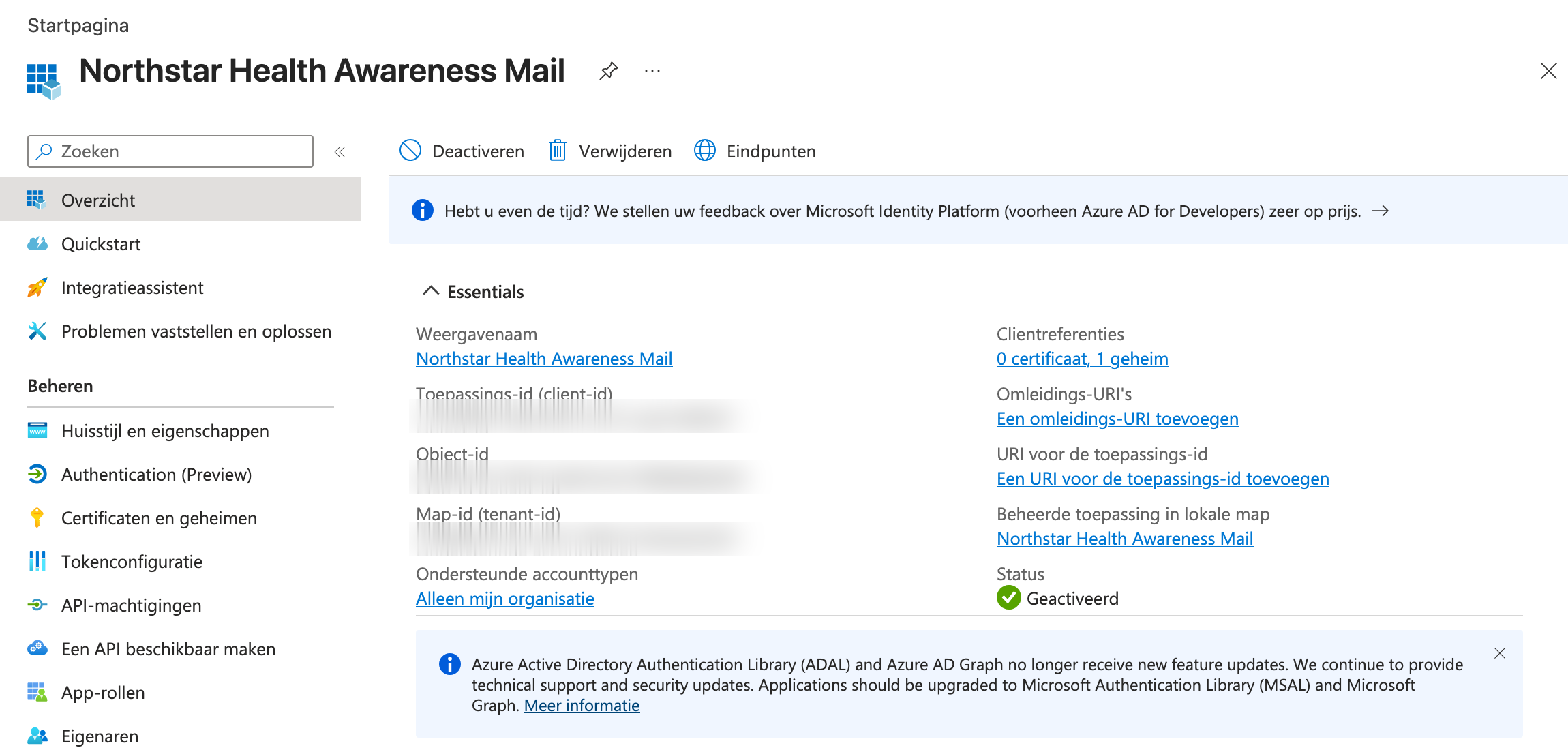Click the magnifier icon in Zoeken box
Screen dimensions: 1568x750
44,151
